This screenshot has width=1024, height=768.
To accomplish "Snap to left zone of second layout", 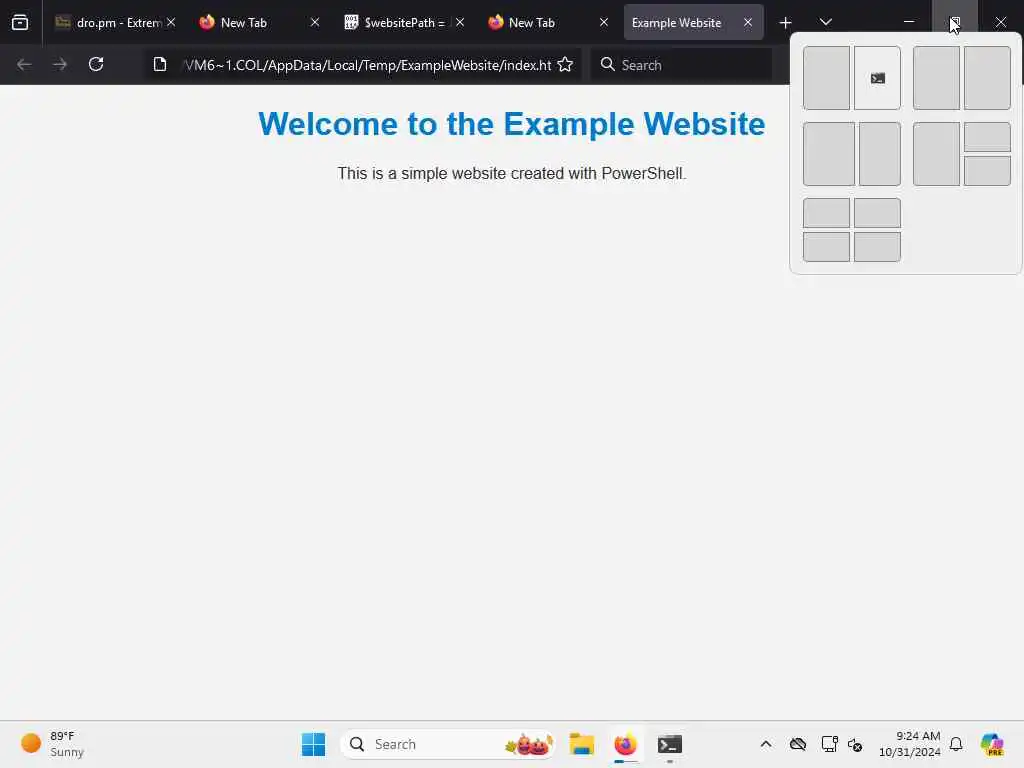I will point(936,78).
